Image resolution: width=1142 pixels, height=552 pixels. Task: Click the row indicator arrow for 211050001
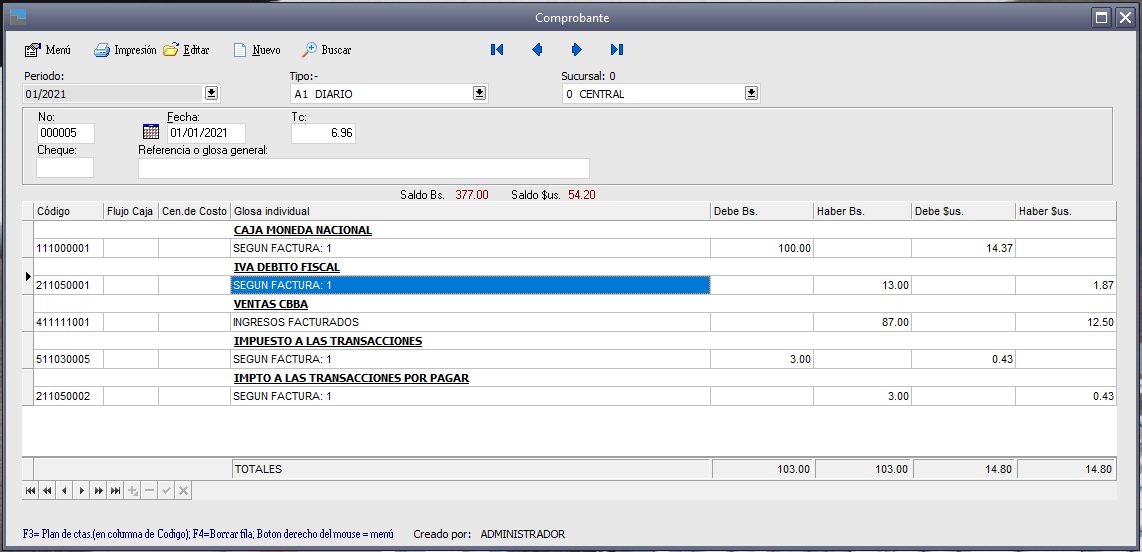[x=28, y=277]
